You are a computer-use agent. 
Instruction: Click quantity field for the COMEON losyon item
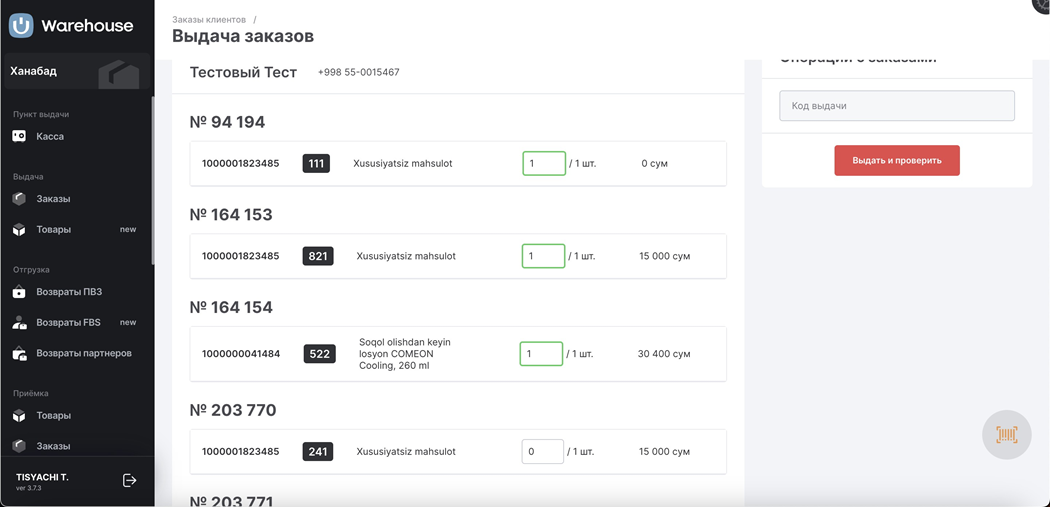[x=541, y=354]
